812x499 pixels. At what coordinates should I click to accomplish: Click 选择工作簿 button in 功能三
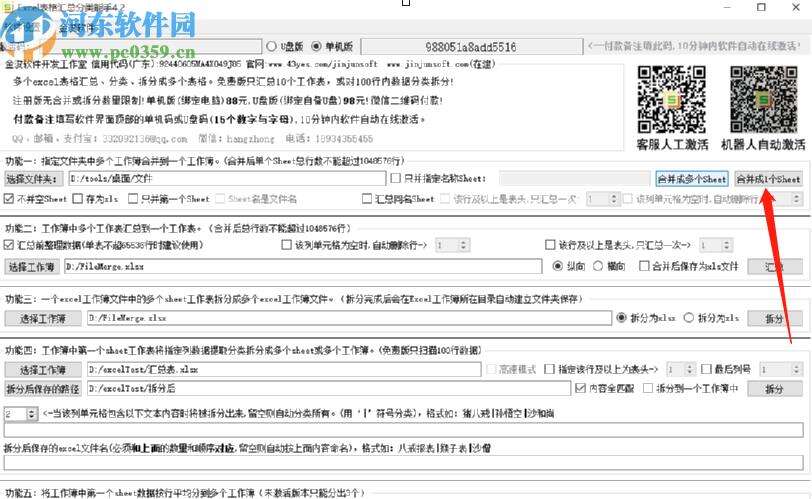pyautogui.click(x=43, y=318)
